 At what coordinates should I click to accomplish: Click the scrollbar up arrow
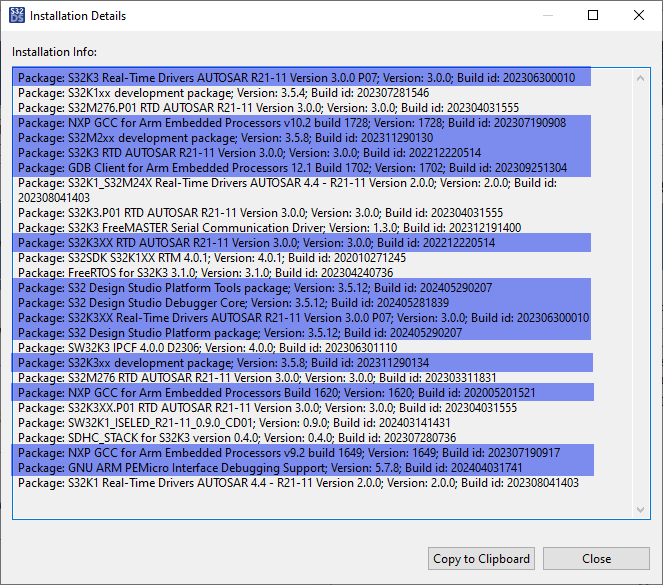(x=640, y=78)
